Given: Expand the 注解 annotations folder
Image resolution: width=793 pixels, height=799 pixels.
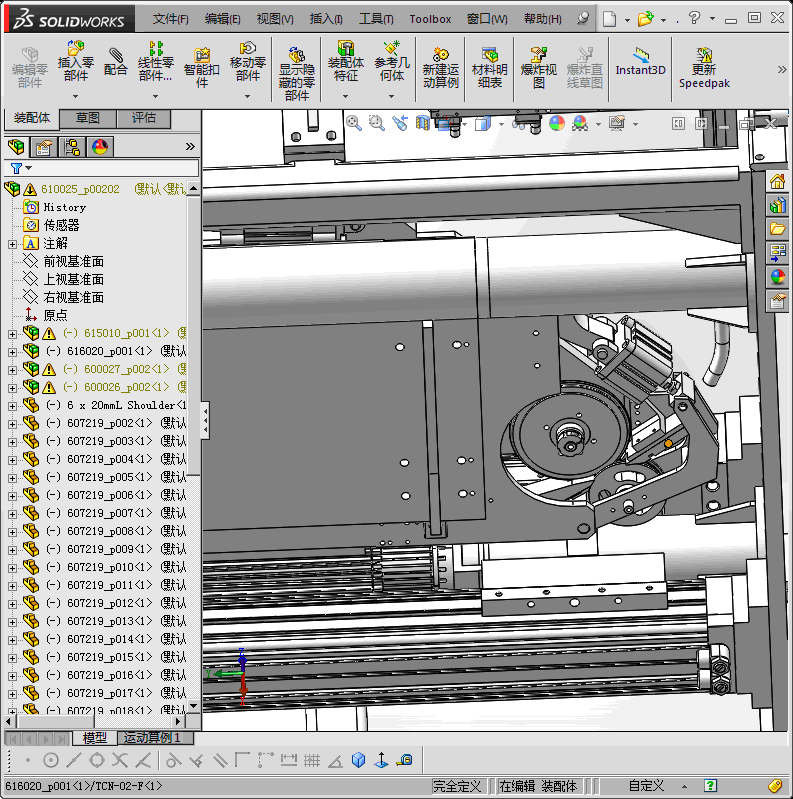Looking at the screenshot, I should tap(12, 243).
